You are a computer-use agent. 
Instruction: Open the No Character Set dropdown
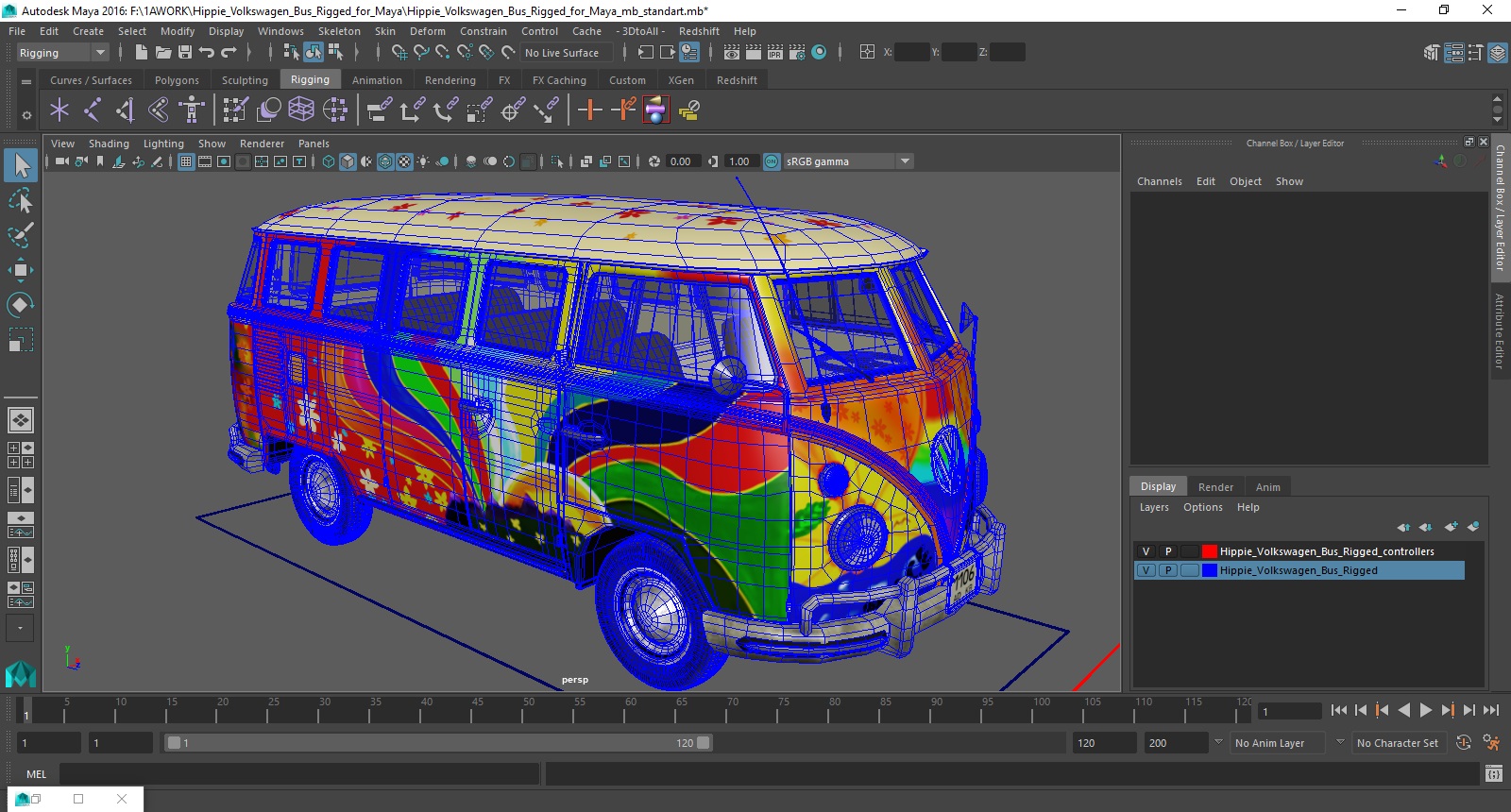point(1398,743)
